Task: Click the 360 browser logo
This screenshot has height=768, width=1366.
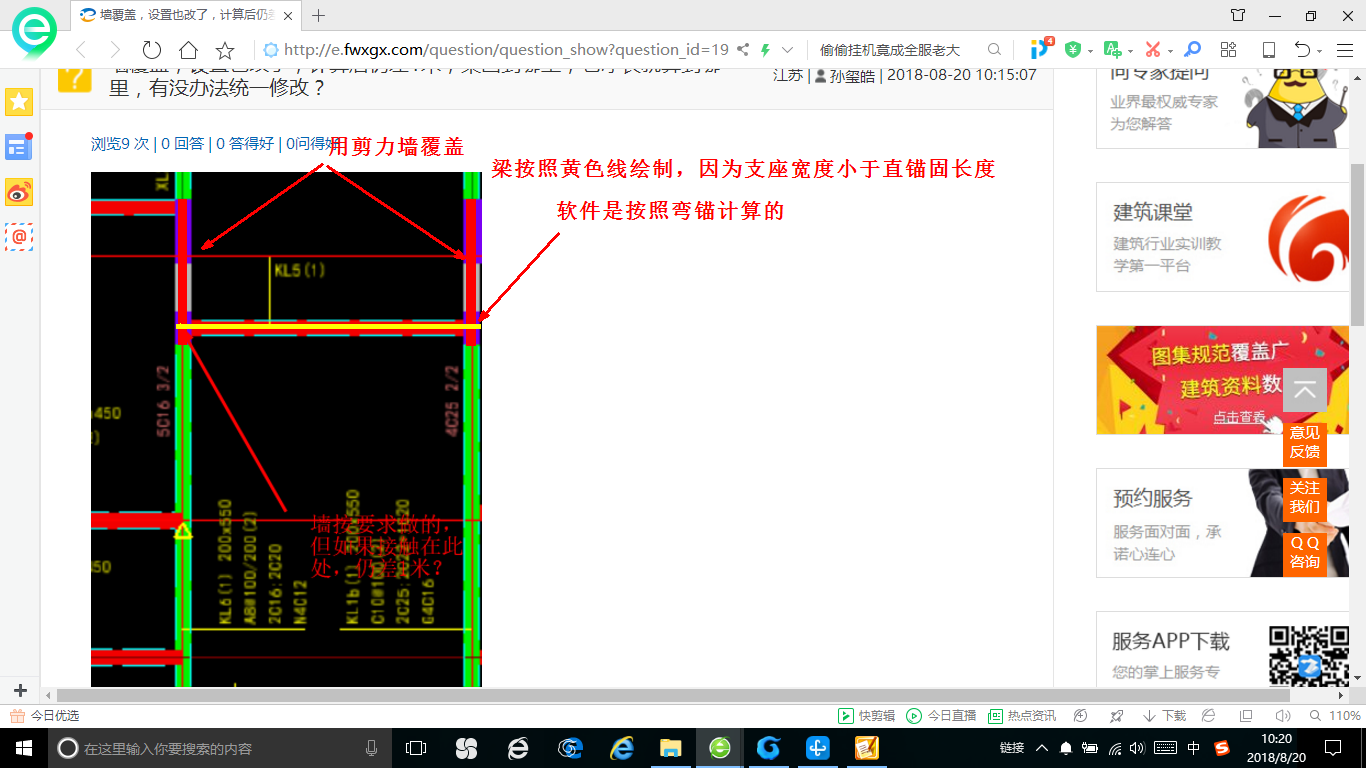Action: [x=35, y=33]
